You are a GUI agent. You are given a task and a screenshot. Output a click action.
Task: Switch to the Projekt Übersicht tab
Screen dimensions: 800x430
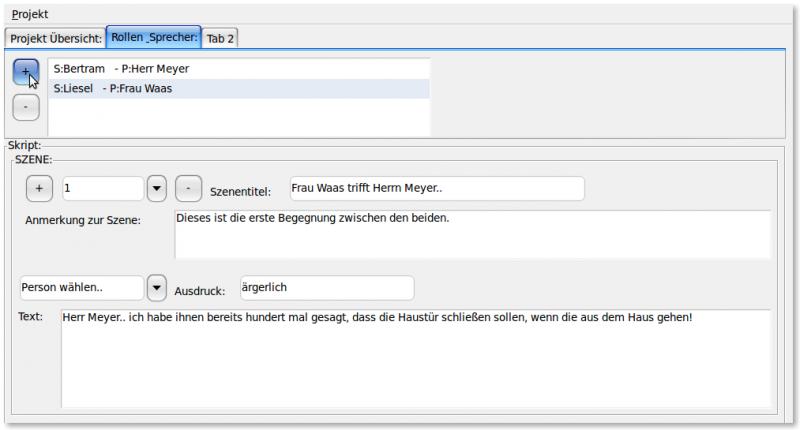click(56, 38)
